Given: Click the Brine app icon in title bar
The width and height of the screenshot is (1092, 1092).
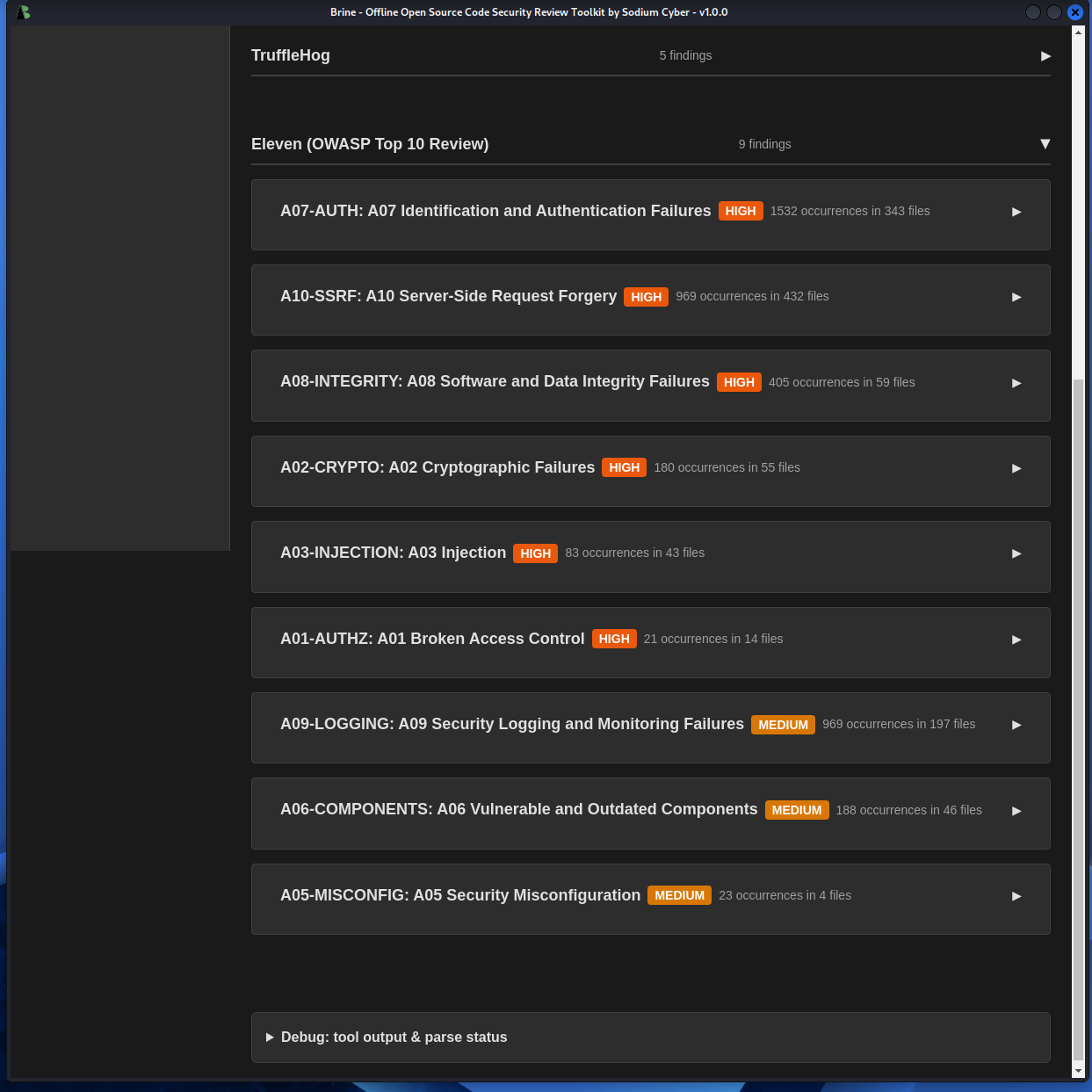Looking at the screenshot, I should pos(23,12).
